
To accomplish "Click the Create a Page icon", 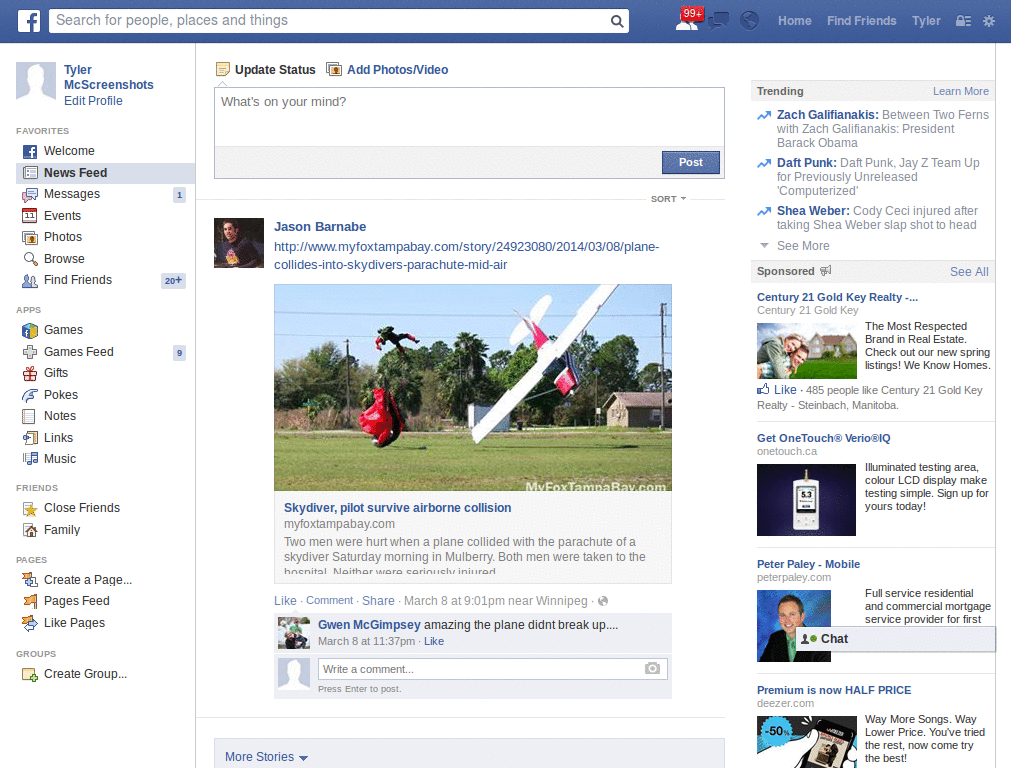I will point(30,580).
